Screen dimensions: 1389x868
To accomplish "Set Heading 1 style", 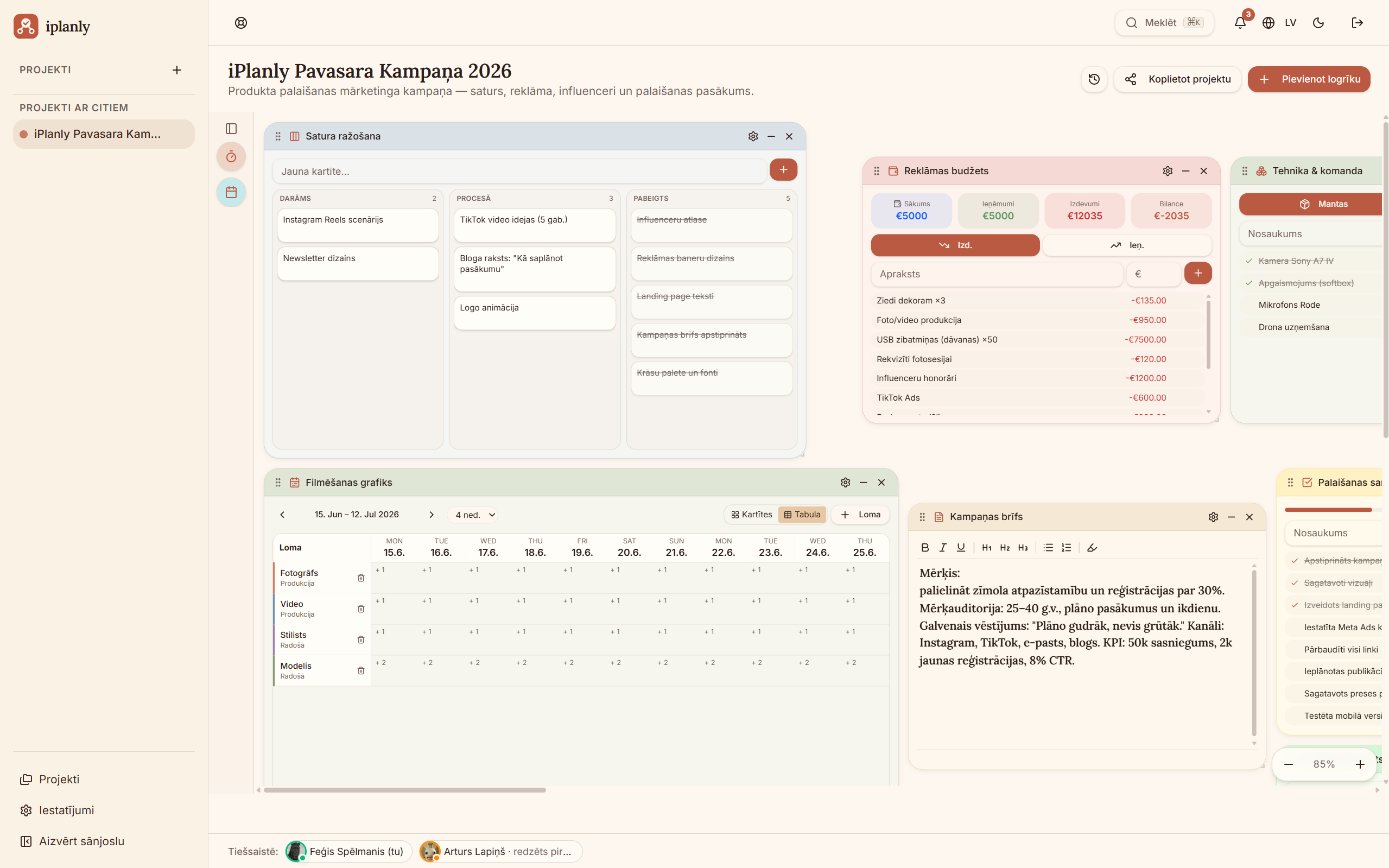I will [x=987, y=548].
